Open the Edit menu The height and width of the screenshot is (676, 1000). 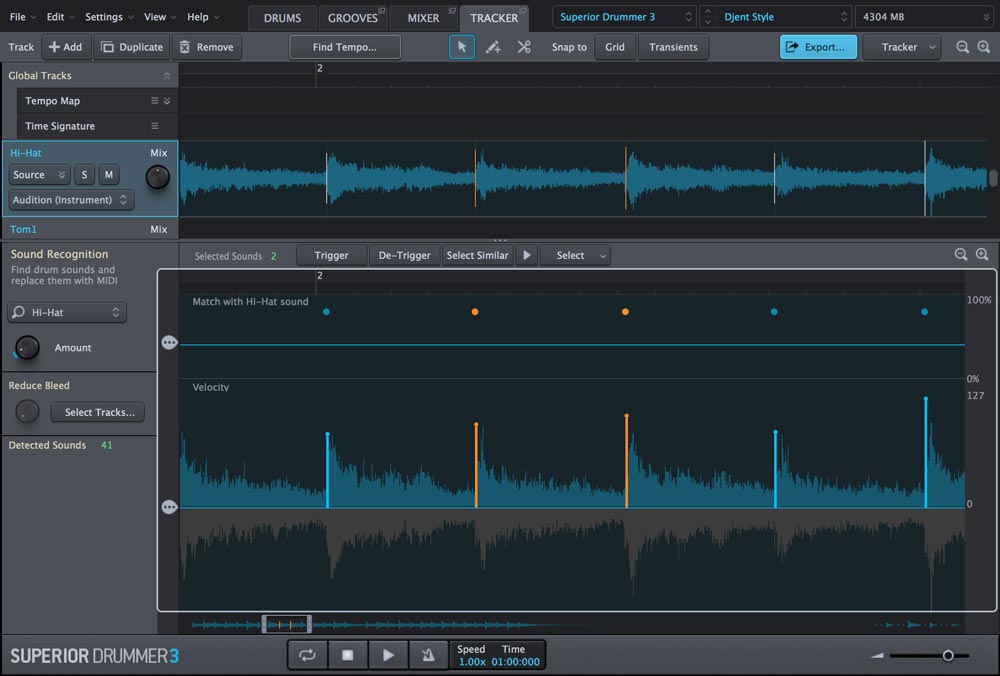tap(60, 17)
